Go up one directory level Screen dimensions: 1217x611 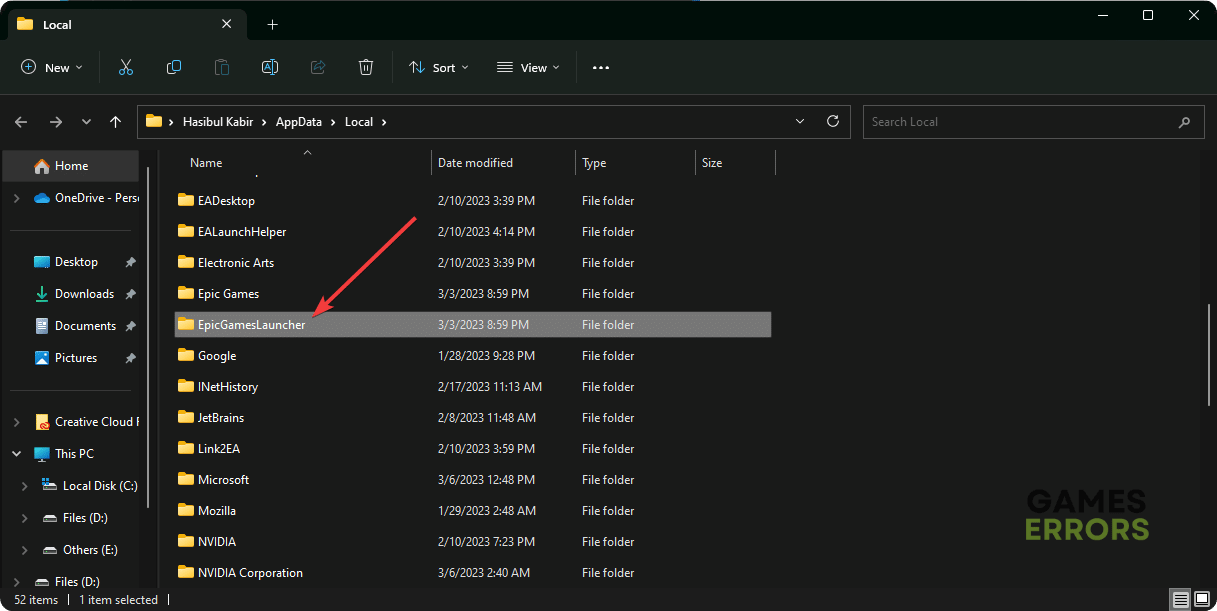point(116,122)
